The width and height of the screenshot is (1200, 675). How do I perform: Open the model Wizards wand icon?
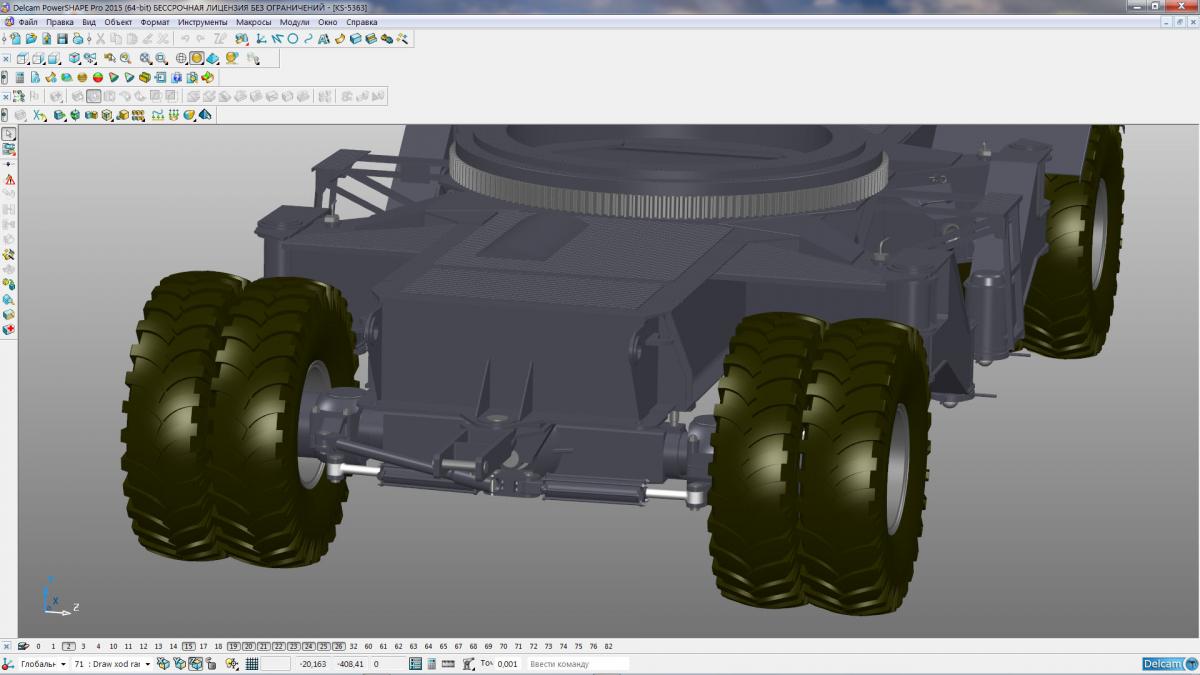(402, 39)
